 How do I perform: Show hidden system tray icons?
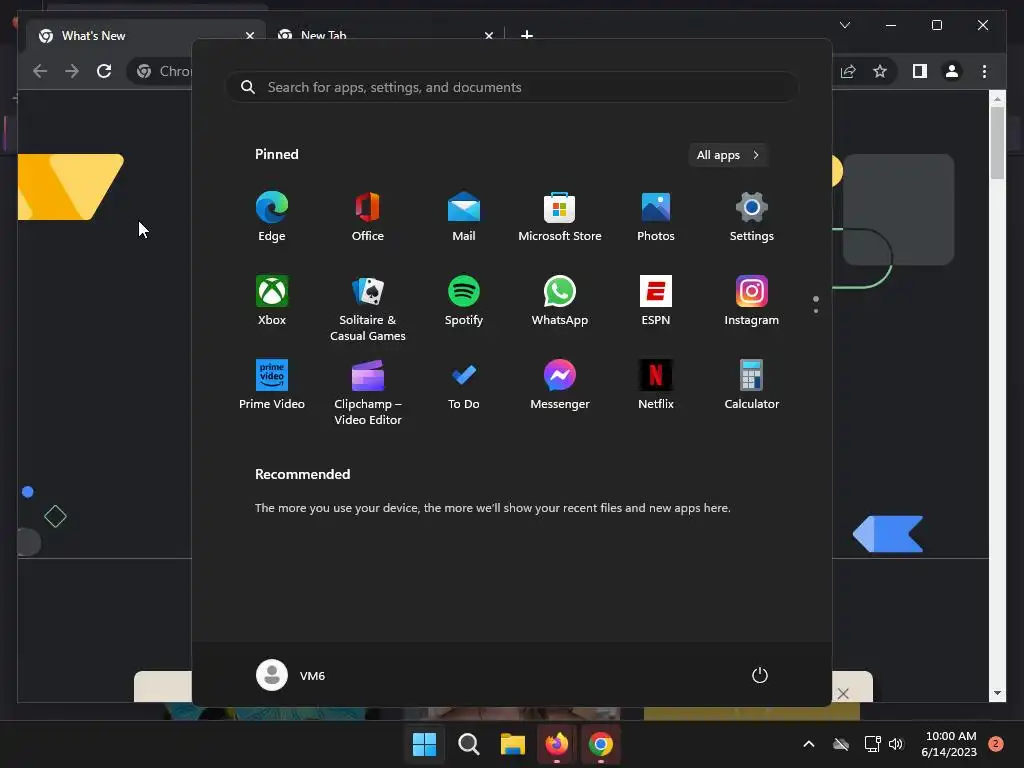808,744
